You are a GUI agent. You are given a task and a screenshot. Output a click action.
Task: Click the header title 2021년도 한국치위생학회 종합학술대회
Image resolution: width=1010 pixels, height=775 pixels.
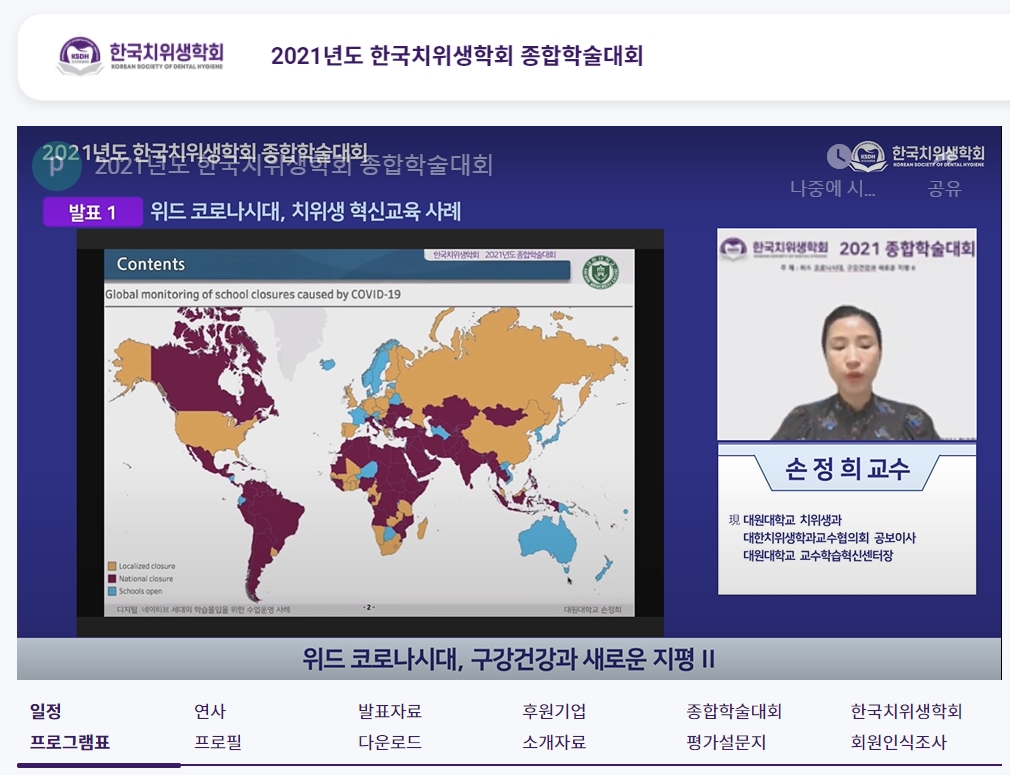click(456, 56)
